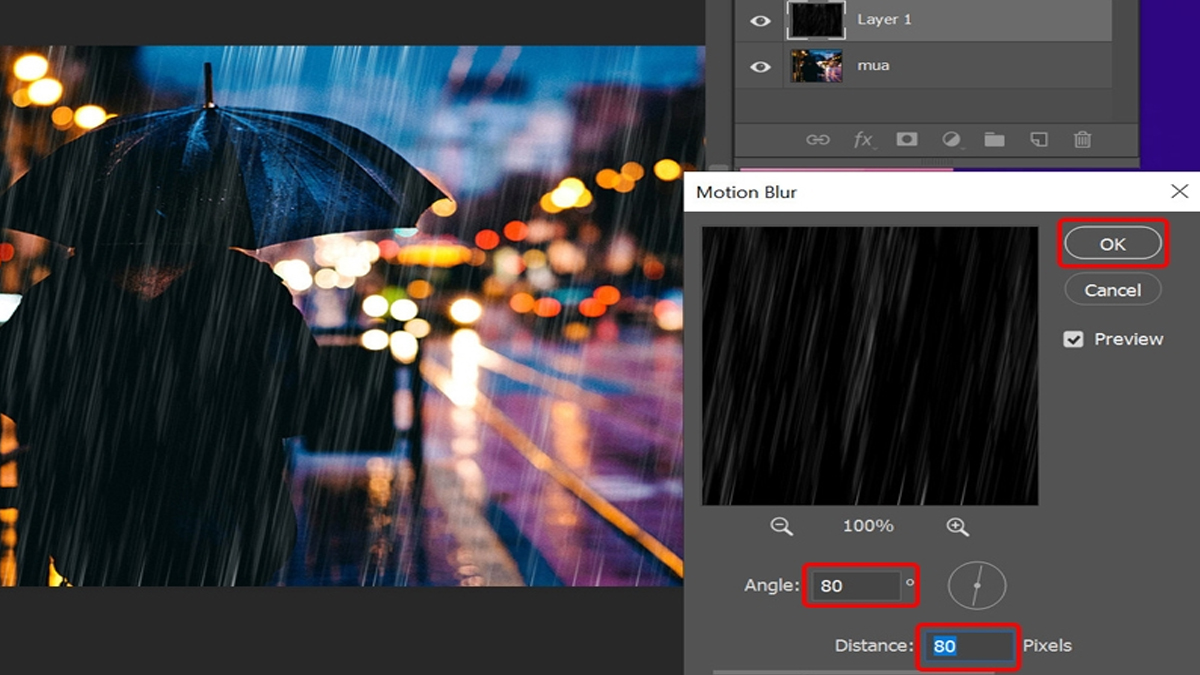
Task: Open the adjustment layer circle menu
Action: pos(951,140)
